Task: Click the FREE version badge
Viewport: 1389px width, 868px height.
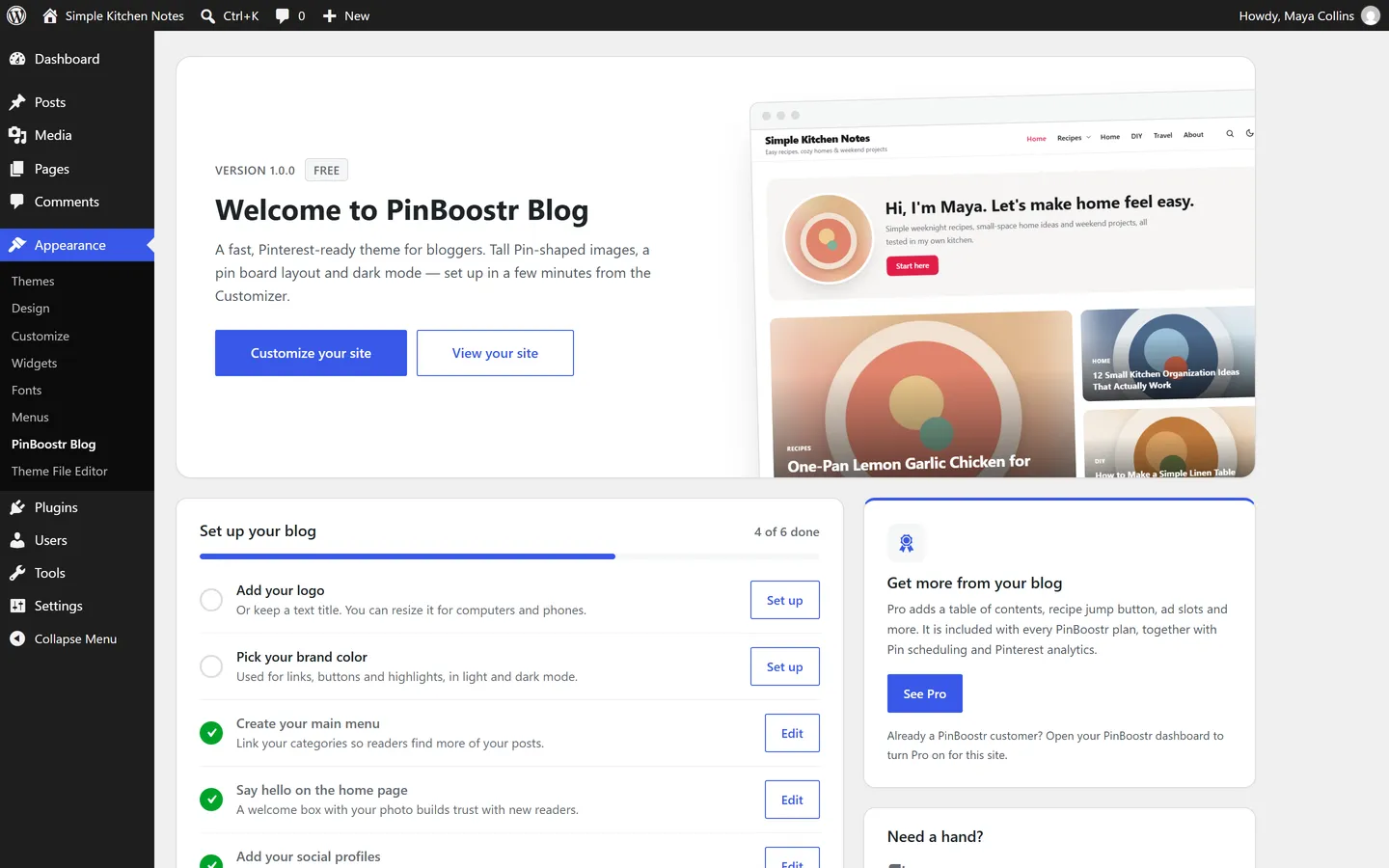Action: (326, 171)
